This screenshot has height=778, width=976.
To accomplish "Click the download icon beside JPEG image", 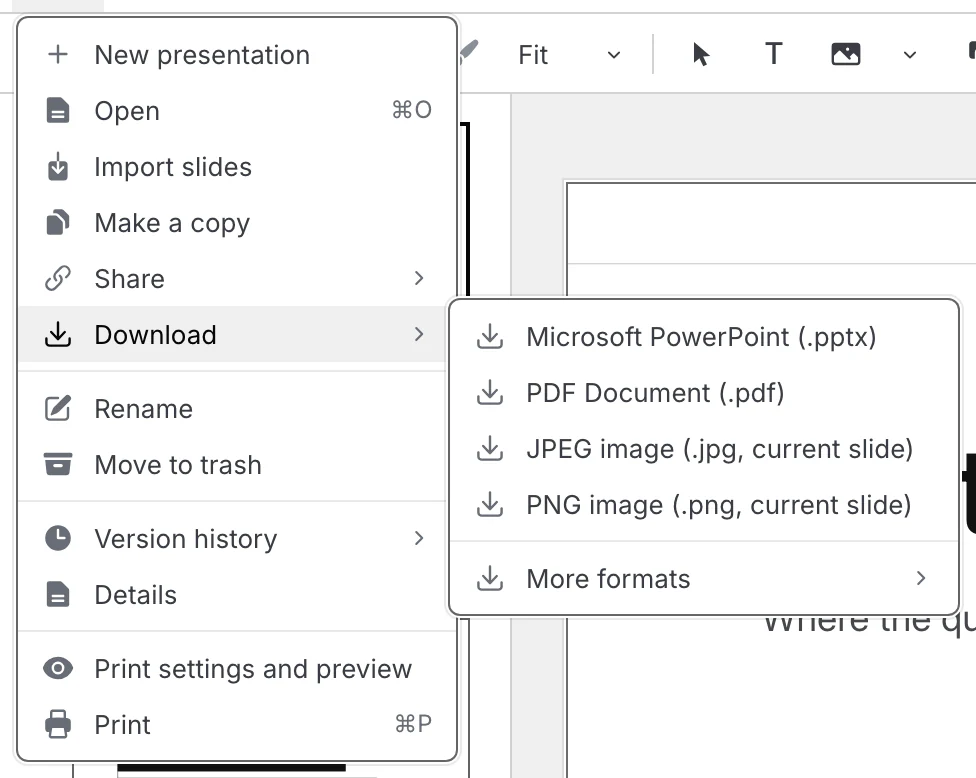I will [490, 449].
